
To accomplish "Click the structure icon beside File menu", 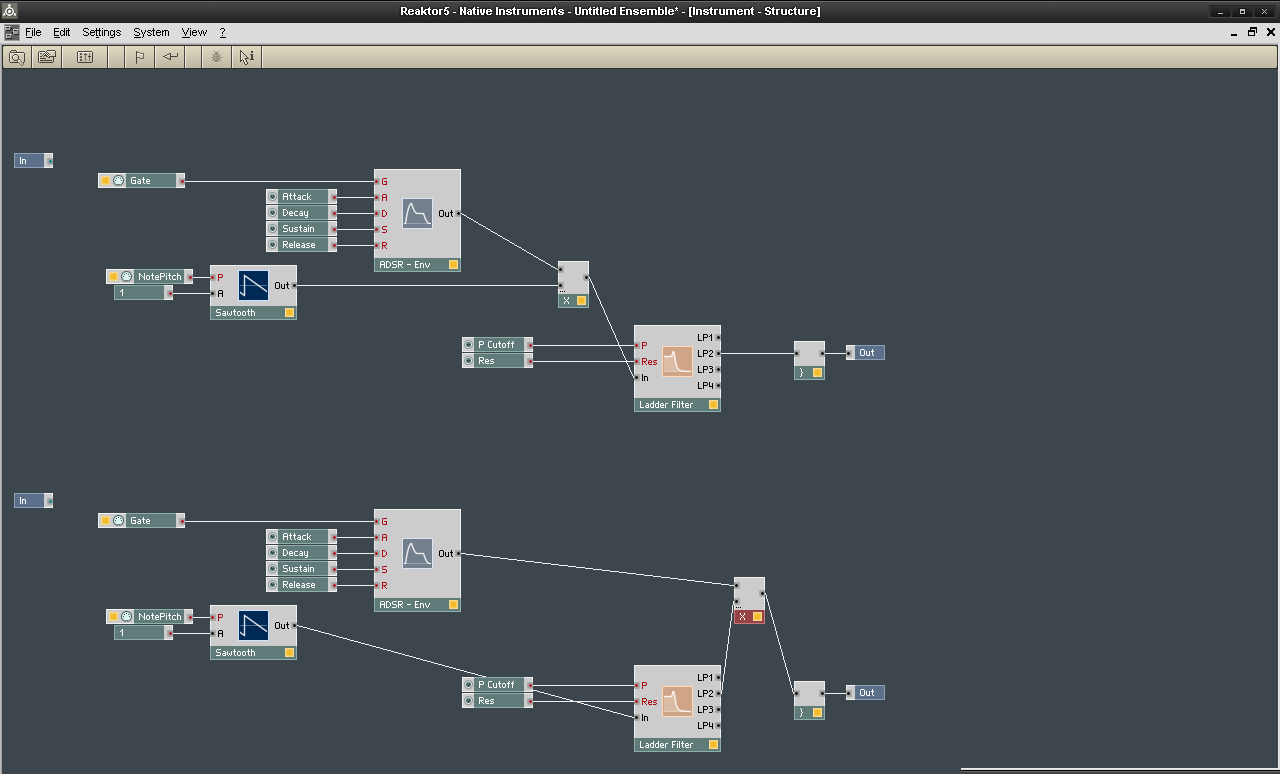I will coord(11,32).
